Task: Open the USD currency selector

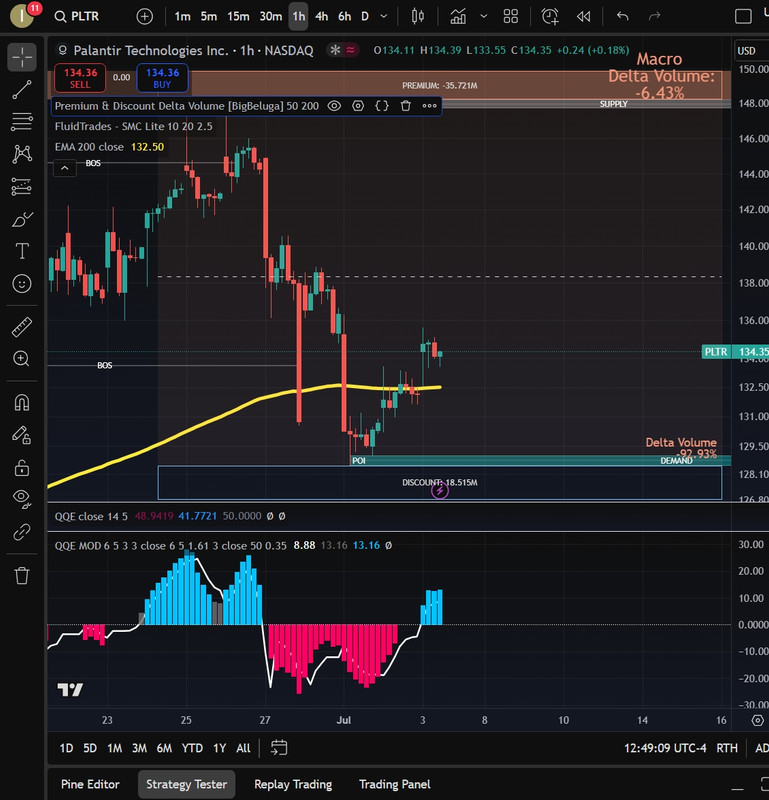Action: click(746, 51)
